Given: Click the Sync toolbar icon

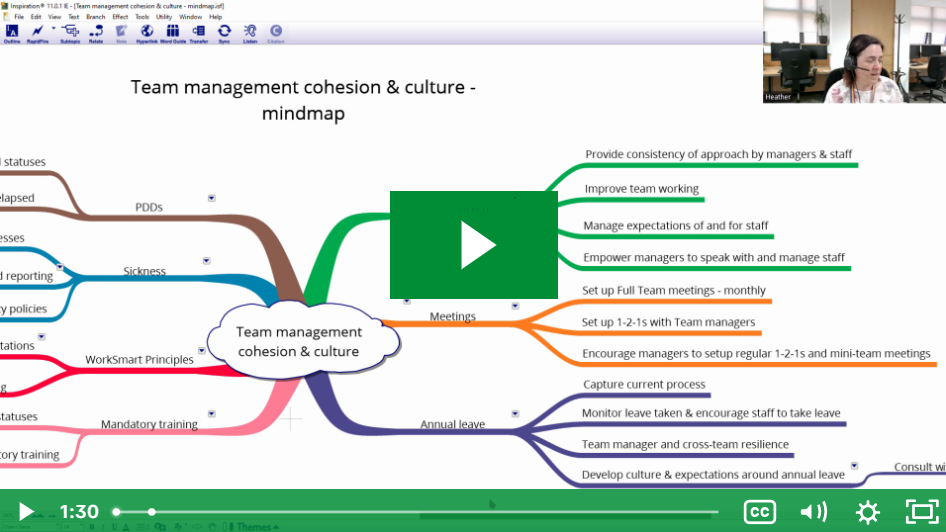Looking at the screenshot, I should tap(224, 33).
